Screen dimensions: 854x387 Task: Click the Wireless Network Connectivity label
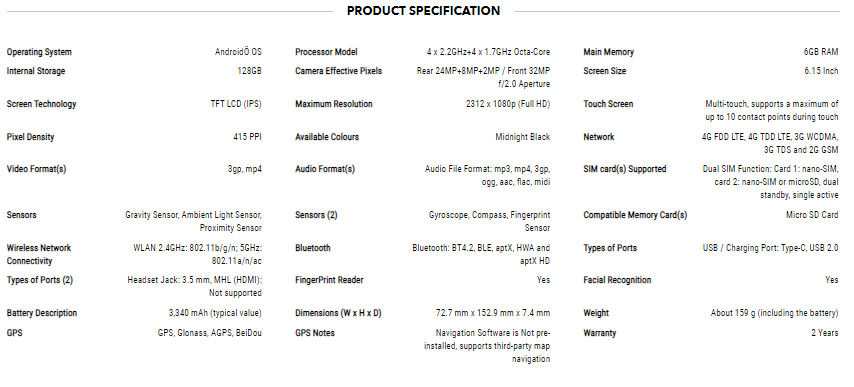[x=39, y=254]
